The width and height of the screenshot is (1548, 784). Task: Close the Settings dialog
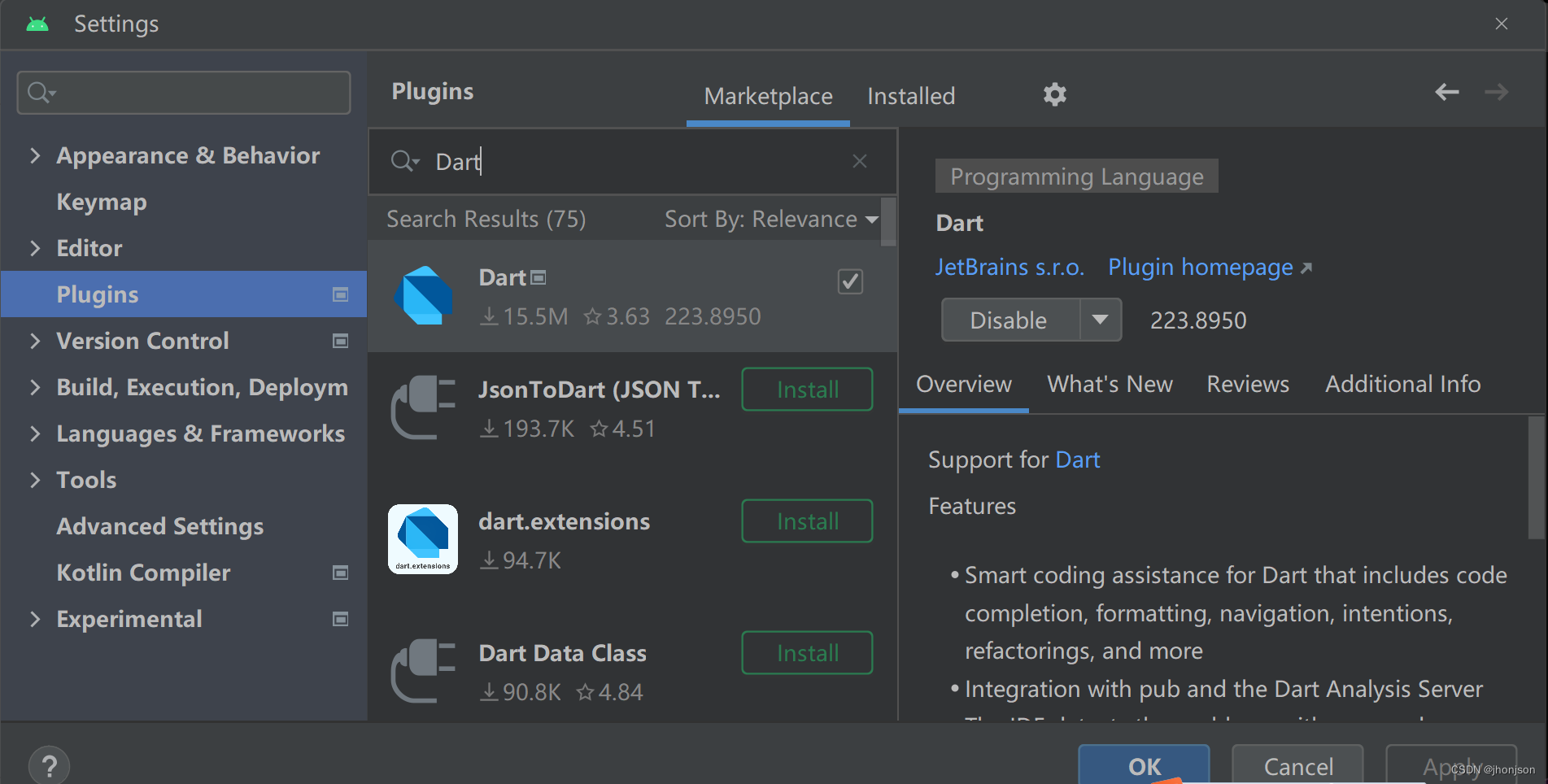[1502, 24]
